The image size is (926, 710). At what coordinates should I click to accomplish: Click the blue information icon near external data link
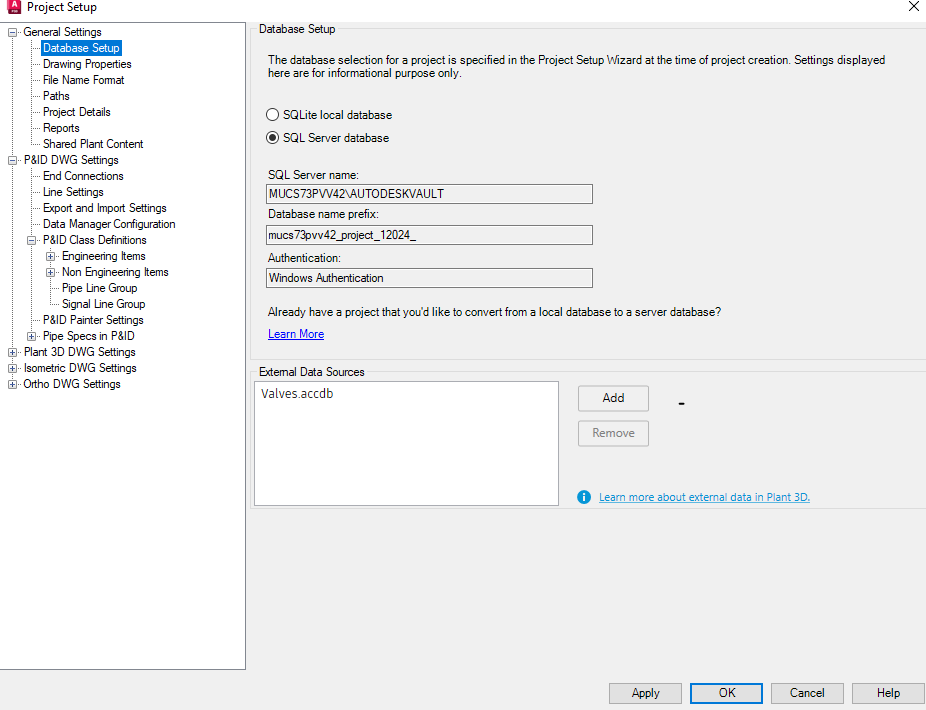584,496
